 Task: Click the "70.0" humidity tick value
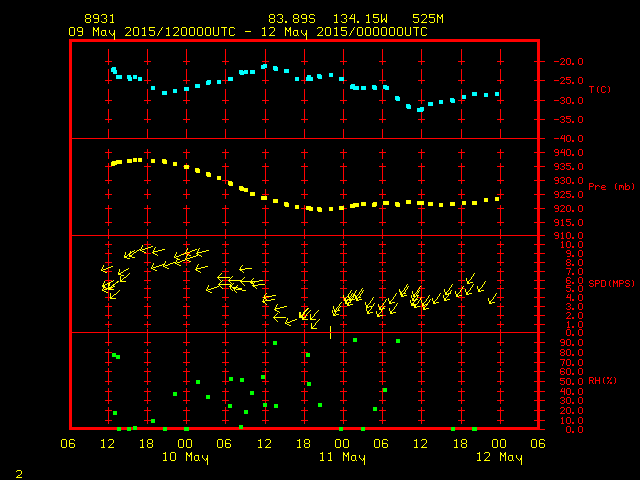point(571,362)
